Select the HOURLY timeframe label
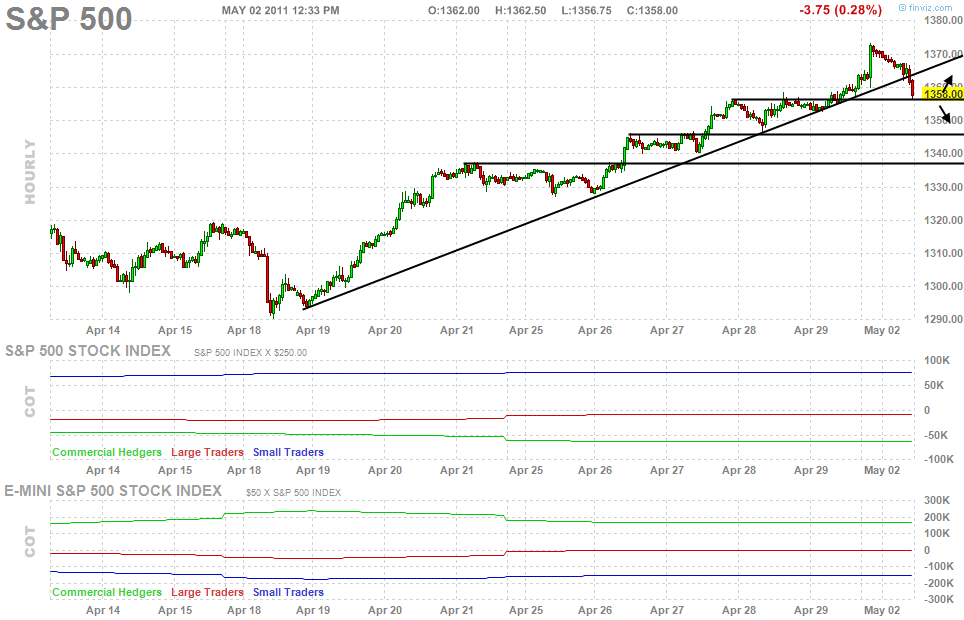The height and width of the screenshot is (620, 964). click(x=30, y=172)
